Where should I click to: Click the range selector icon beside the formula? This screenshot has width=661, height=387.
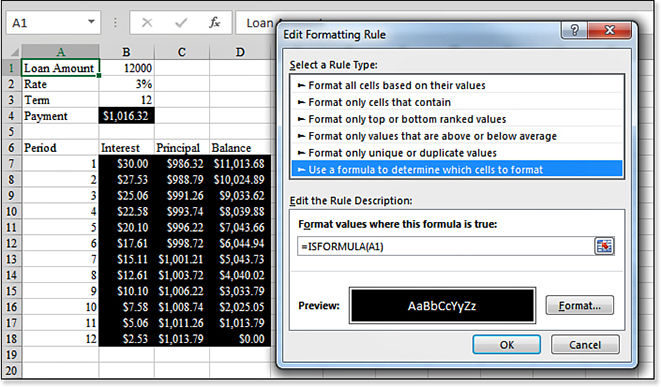click(x=604, y=246)
